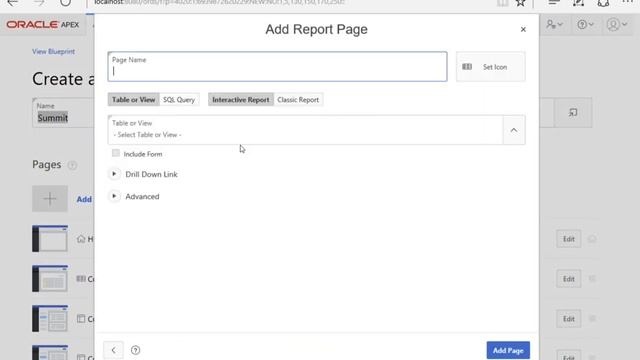Choose Classic Report type

click(298, 100)
